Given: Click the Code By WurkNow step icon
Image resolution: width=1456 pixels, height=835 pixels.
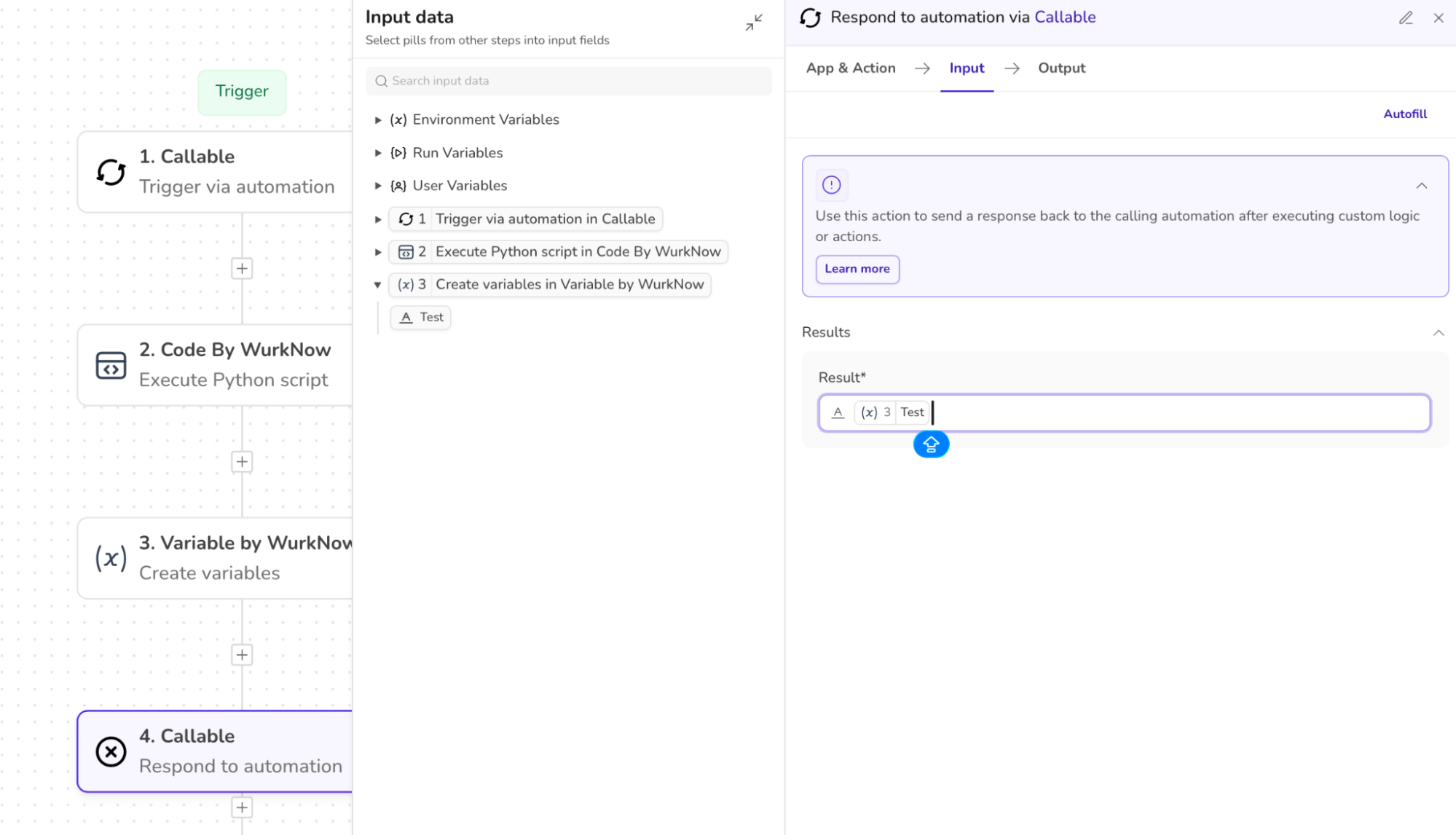Looking at the screenshot, I should (x=111, y=365).
